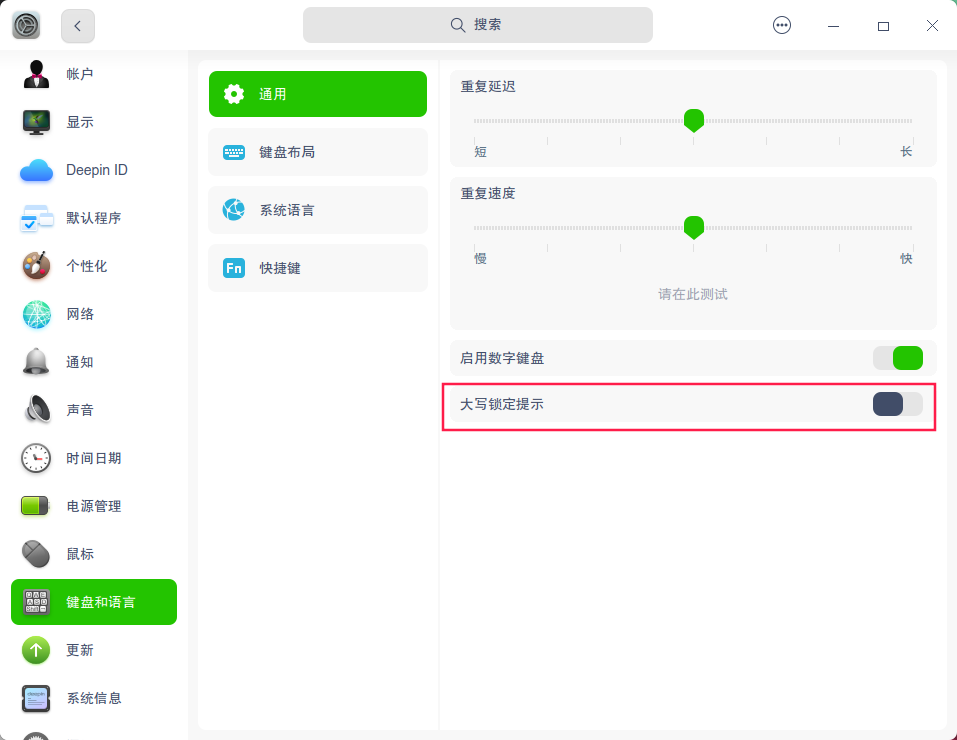Open the 网络 network globe icon

[36, 314]
